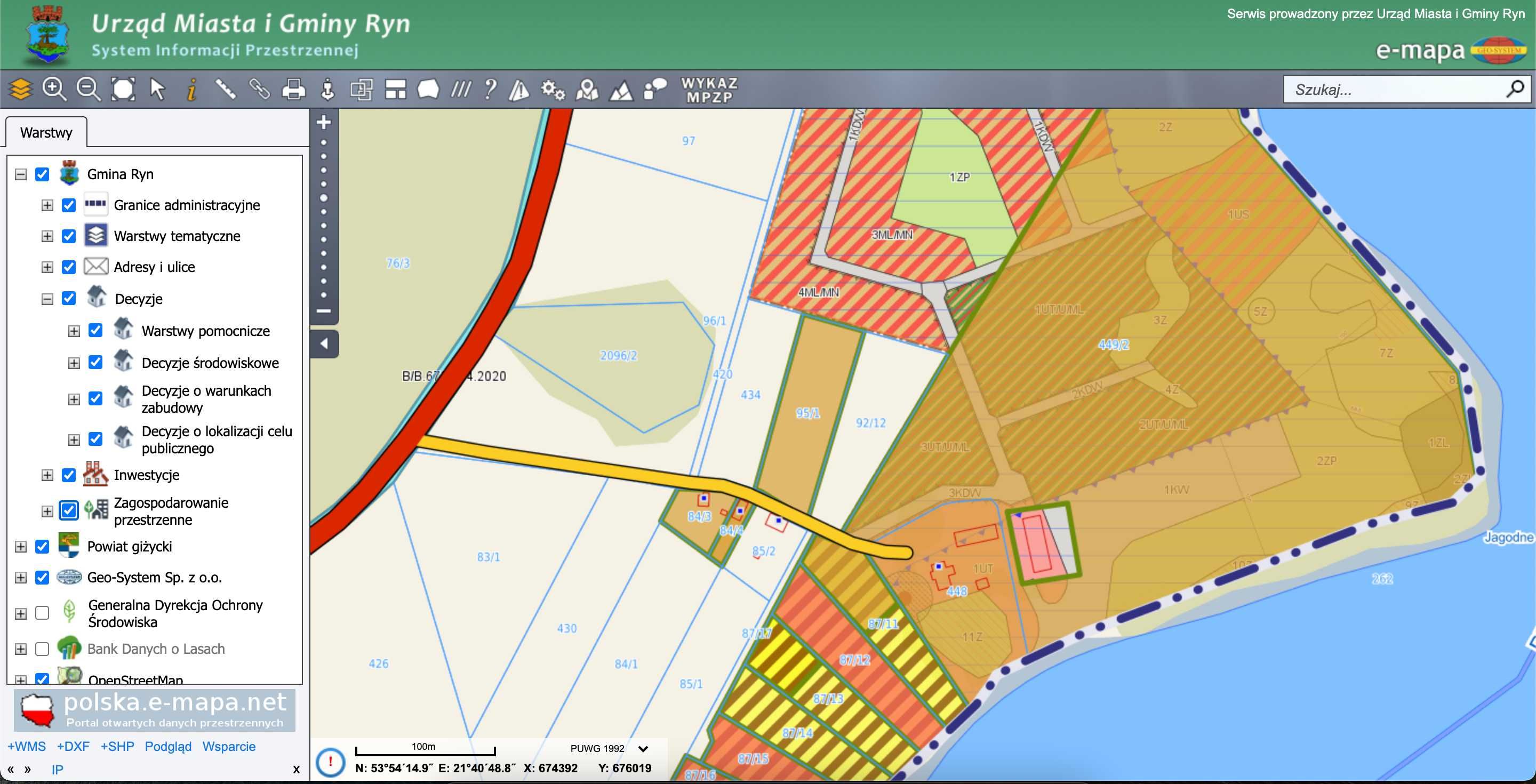Screen dimensions: 1536x784
Task: Click parcel label 2096/2 on map
Action: coord(618,355)
